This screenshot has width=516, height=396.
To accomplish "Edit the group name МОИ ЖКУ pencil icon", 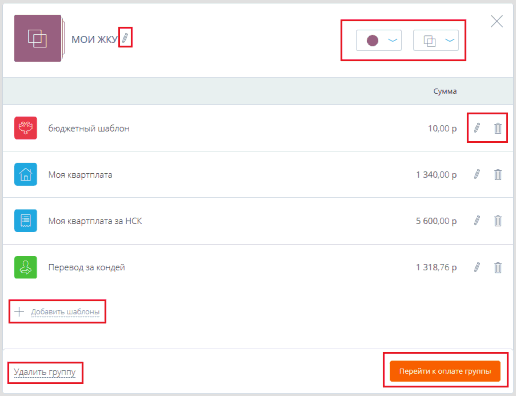I will coord(125,38).
